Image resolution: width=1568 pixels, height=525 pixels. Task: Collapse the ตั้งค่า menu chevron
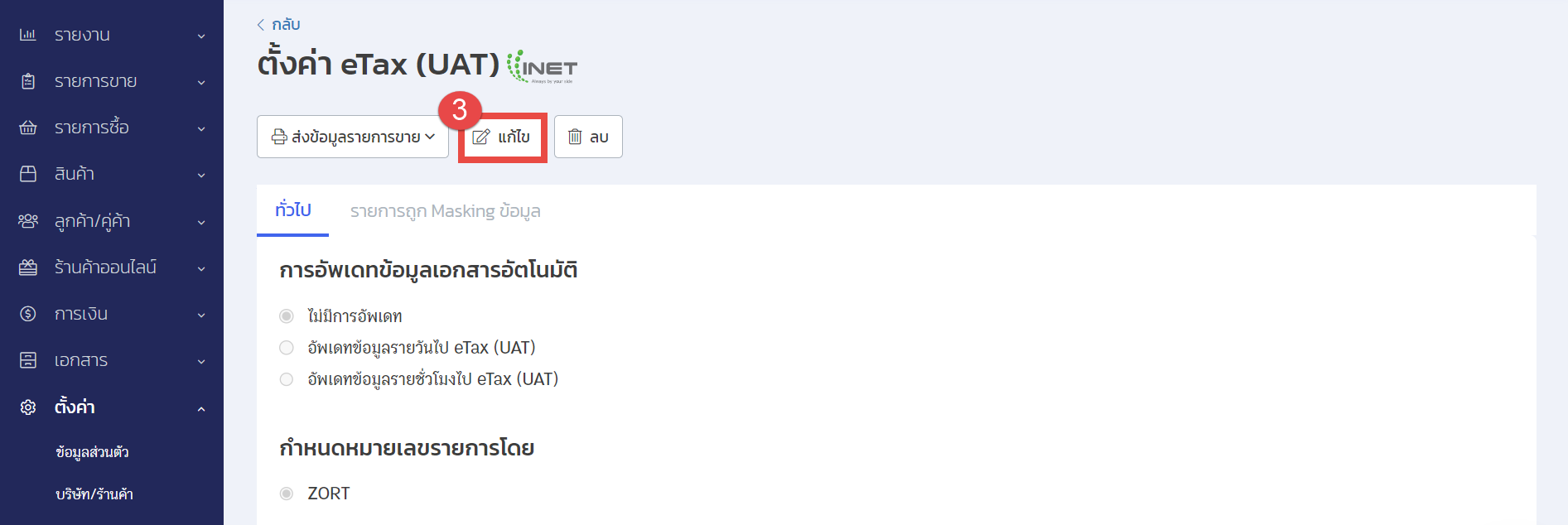coord(201,408)
